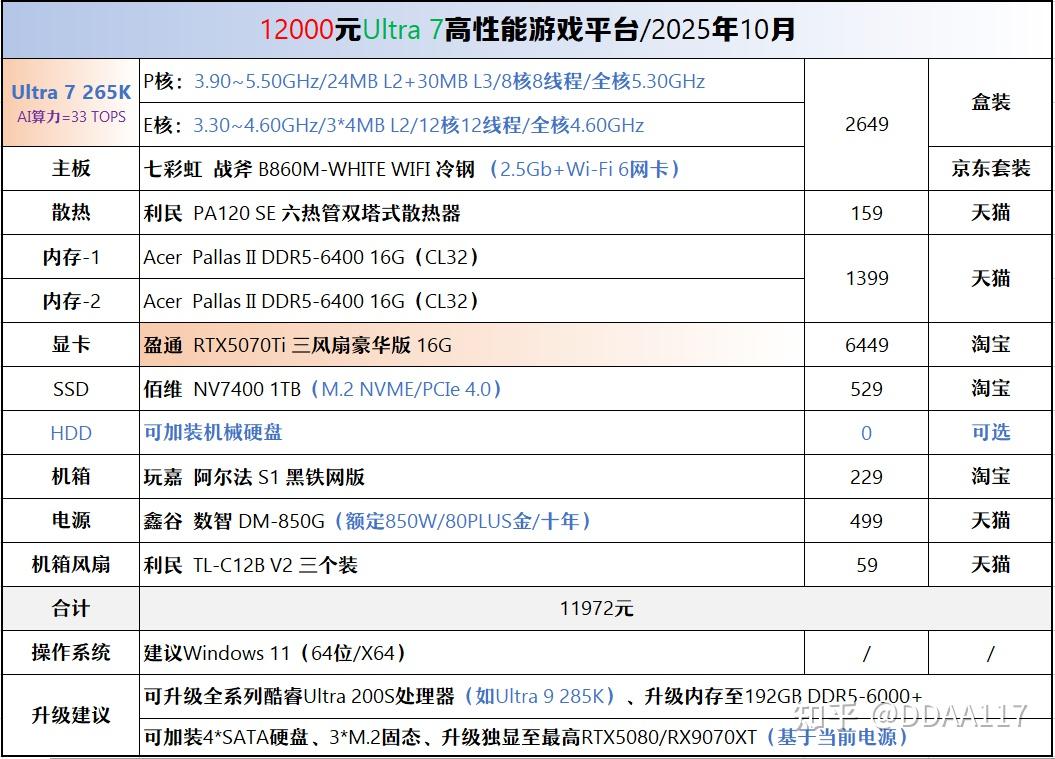
Task: Click 'AI算力=33 TOPS' text
Action: pos(71,116)
